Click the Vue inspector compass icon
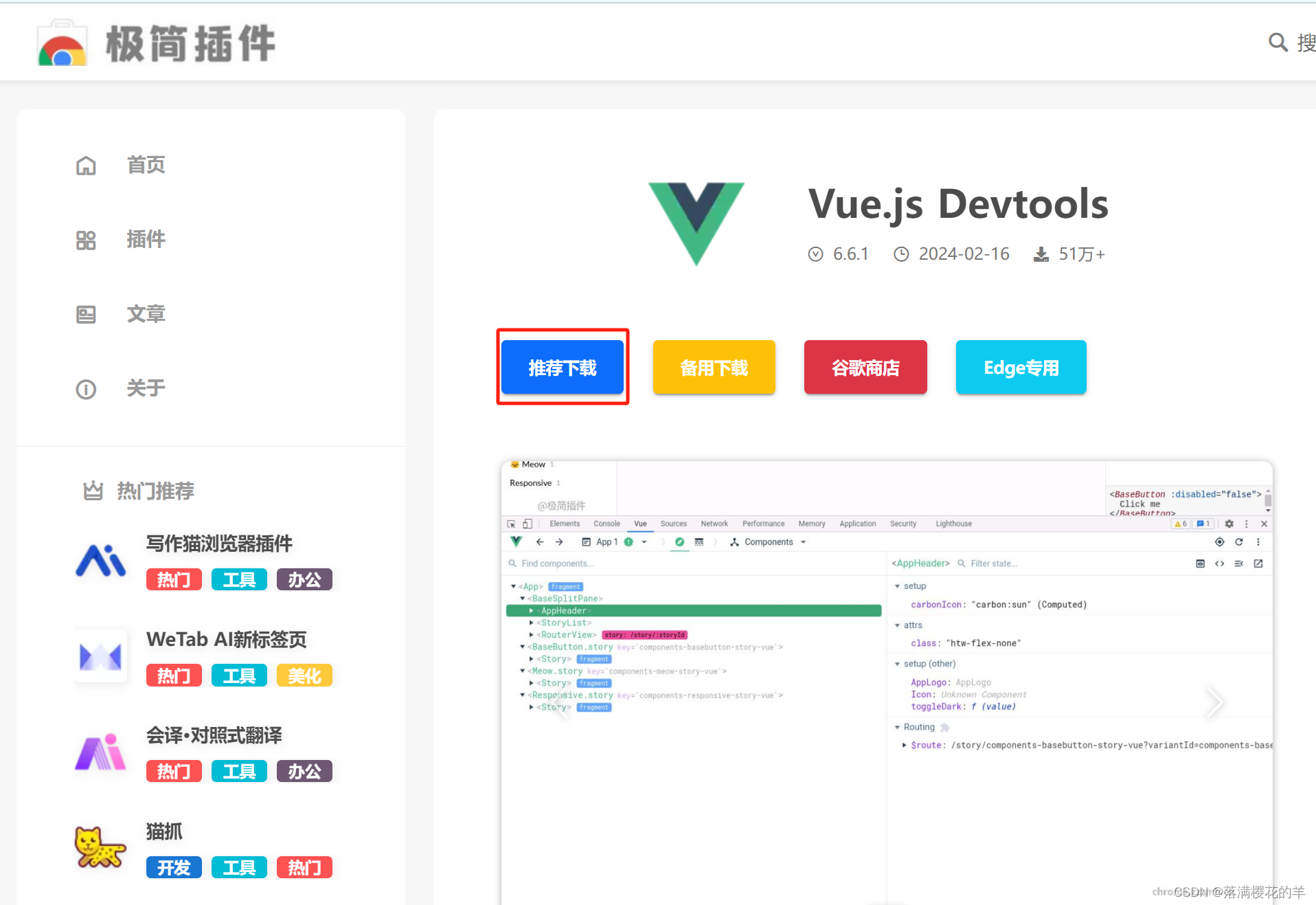Image resolution: width=1316 pixels, height=905 pixels. click(x=679, y=542)
